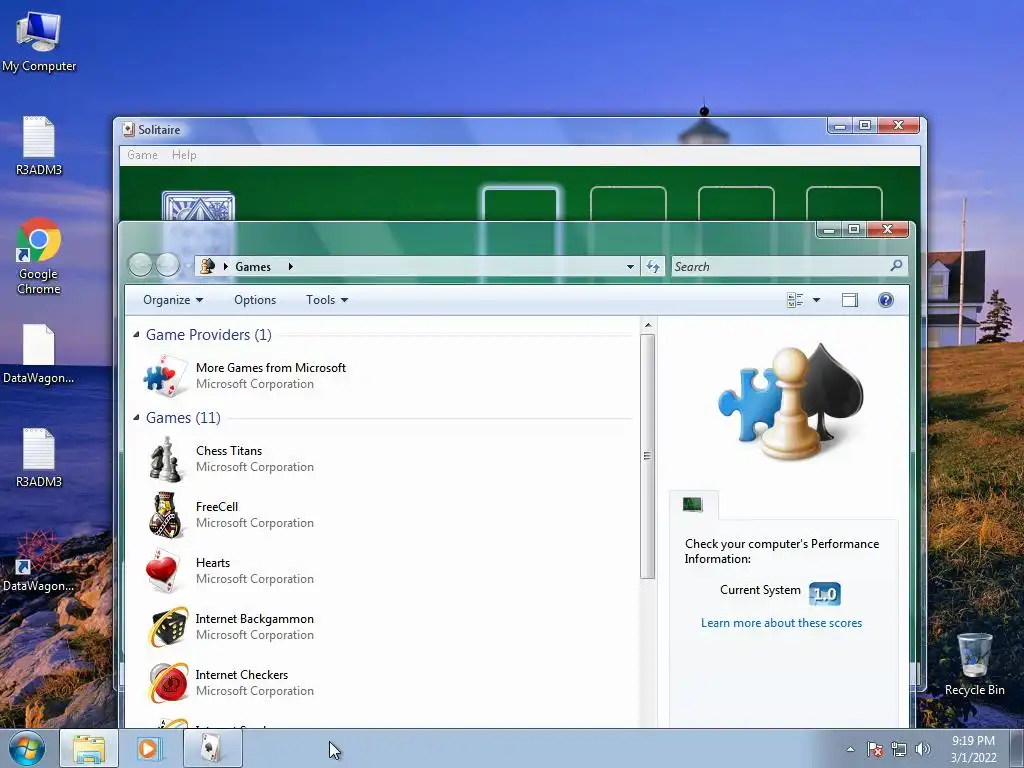
Task: Click the Show desktop strip at taskbar end
Action: pos(1017,748)
